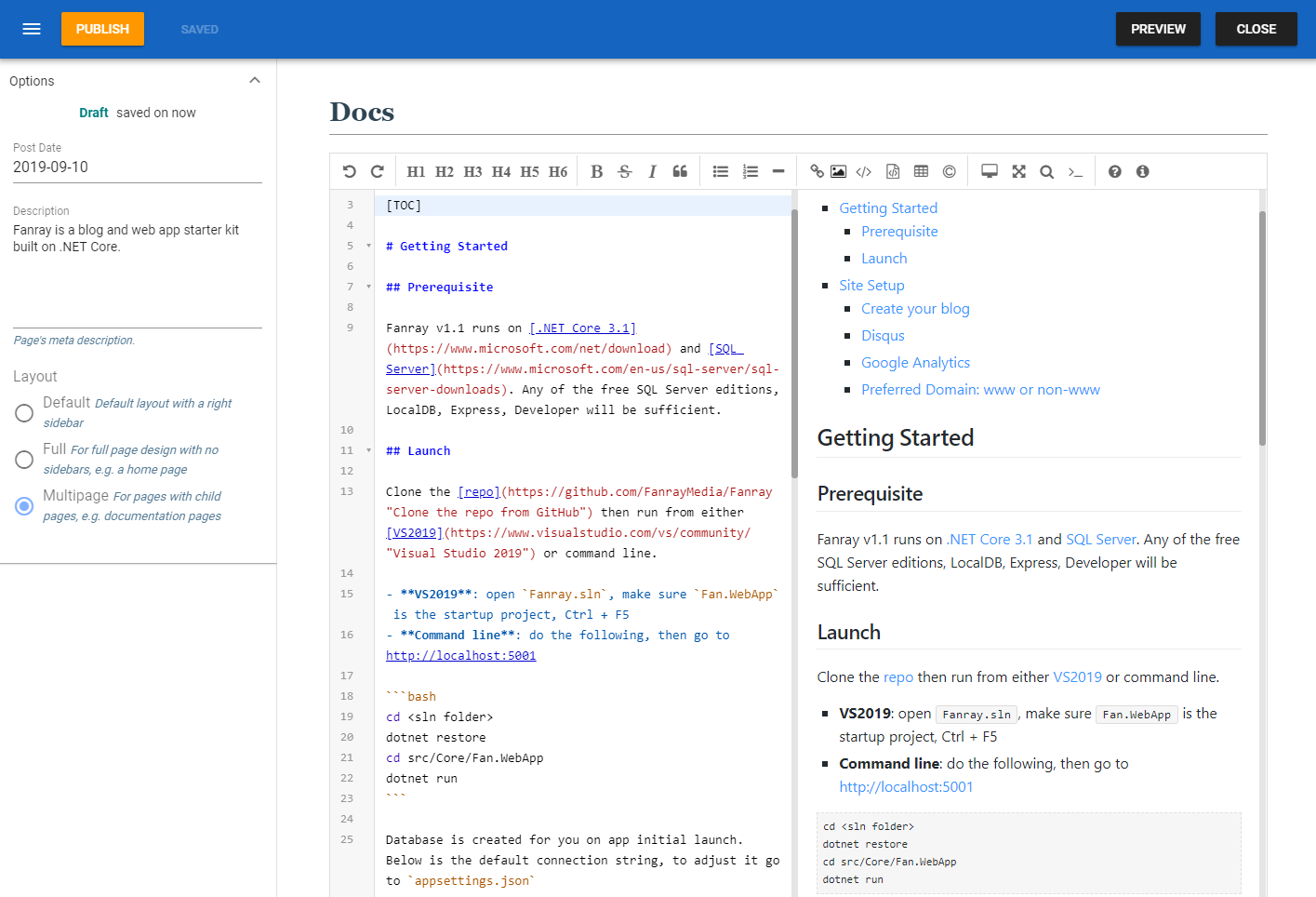The image size is (1316, 897).
Task: Open 'Prerequisite' link in table of contents
Action: (899, 232)
